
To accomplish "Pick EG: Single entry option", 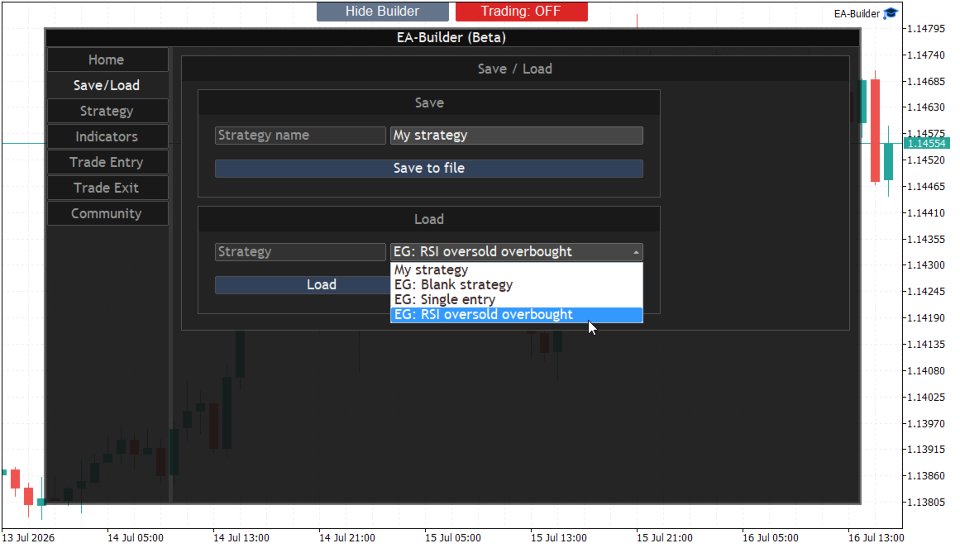I will 516,299.
